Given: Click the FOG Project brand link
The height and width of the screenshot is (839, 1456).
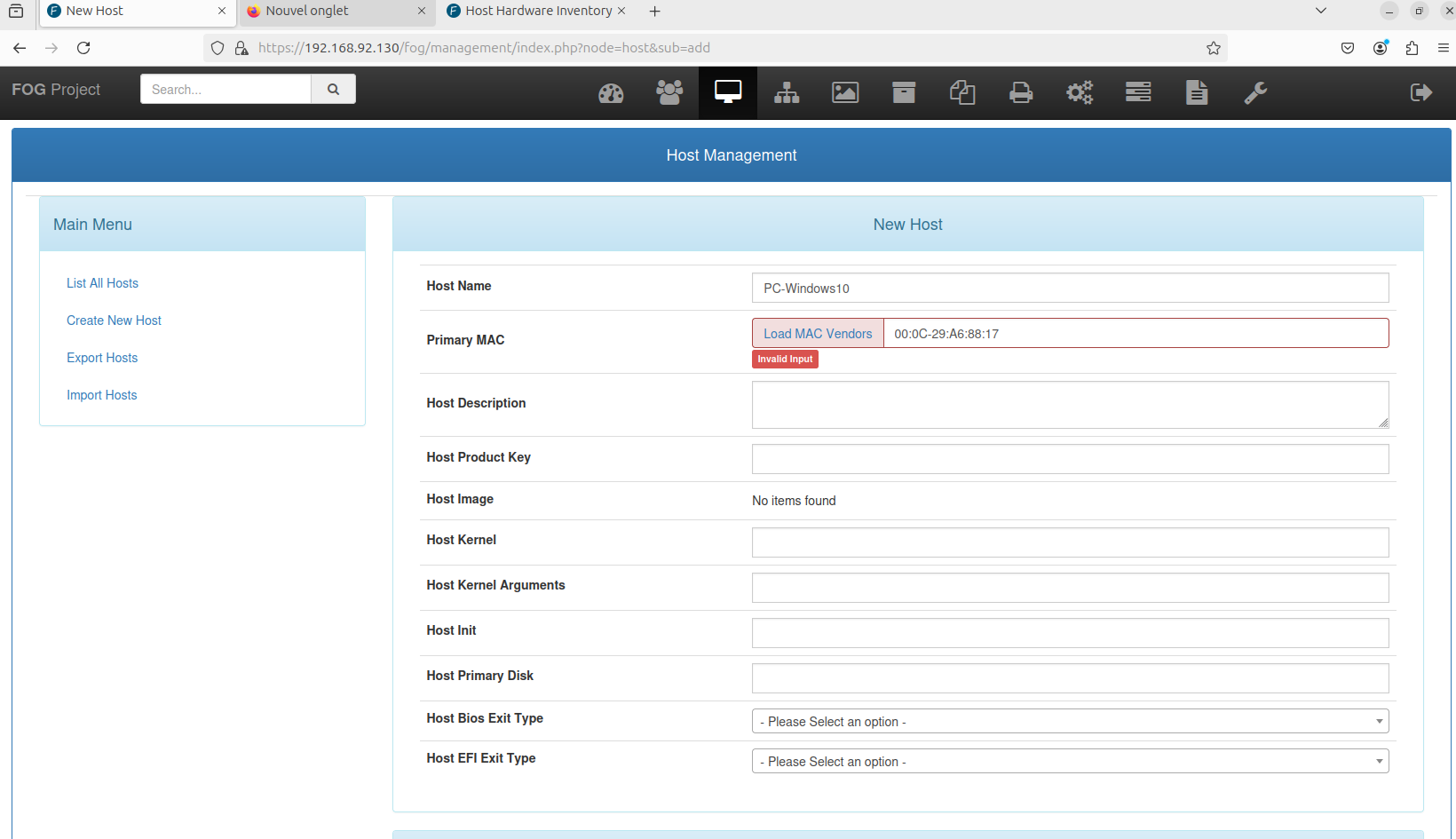Looking at the screenshot, I should pos(56,90).
